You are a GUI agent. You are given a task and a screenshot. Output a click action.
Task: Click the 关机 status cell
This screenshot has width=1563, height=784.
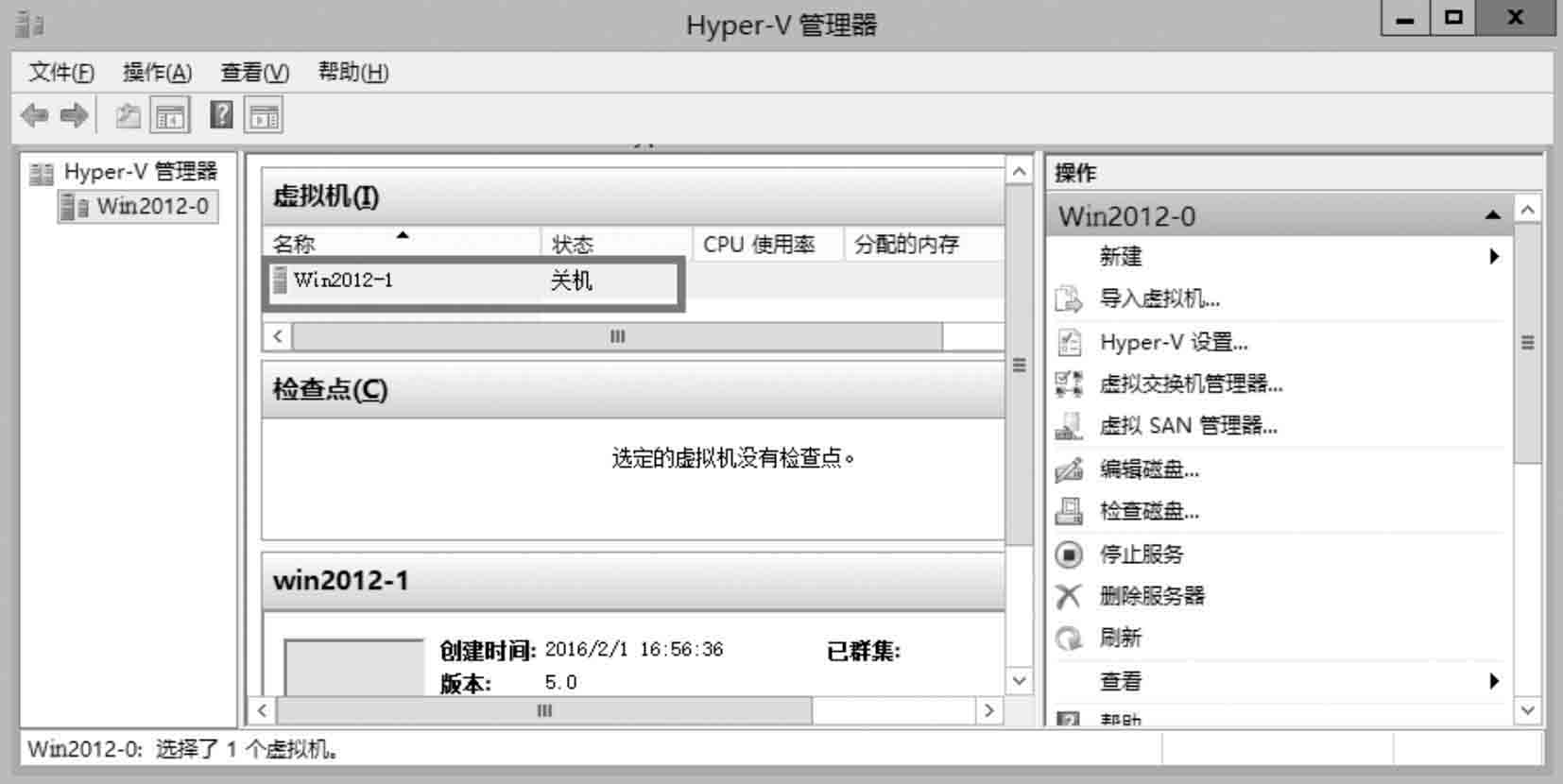tap(571, 281)
